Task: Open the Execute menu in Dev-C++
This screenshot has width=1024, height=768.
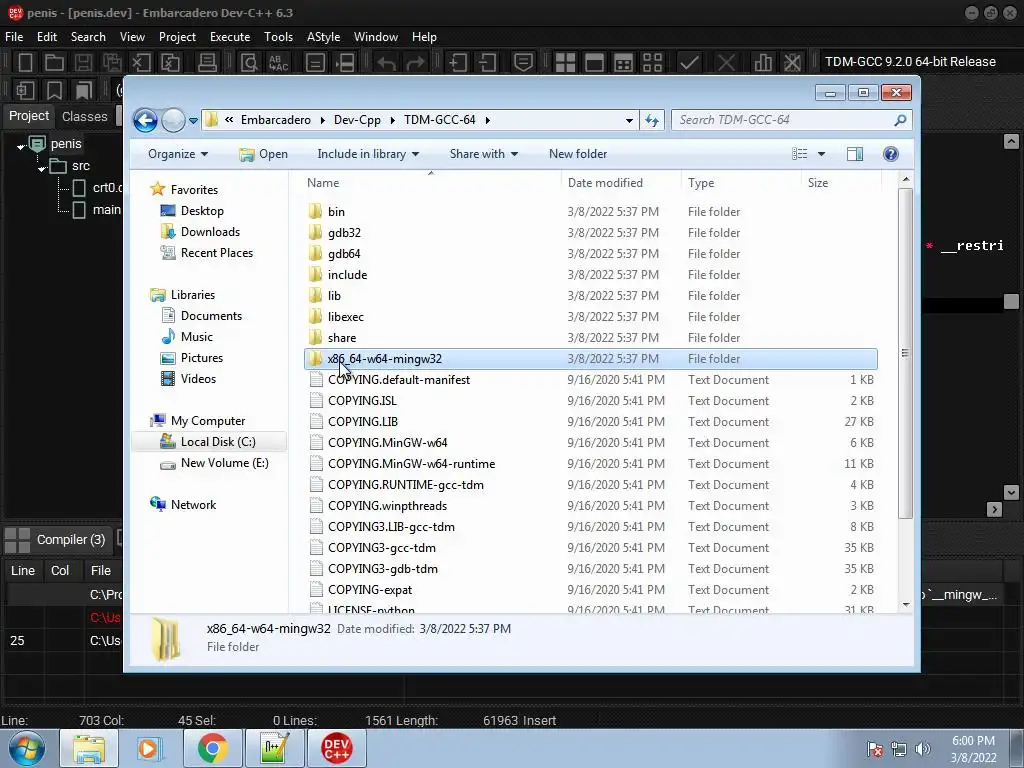Action: 230,37
